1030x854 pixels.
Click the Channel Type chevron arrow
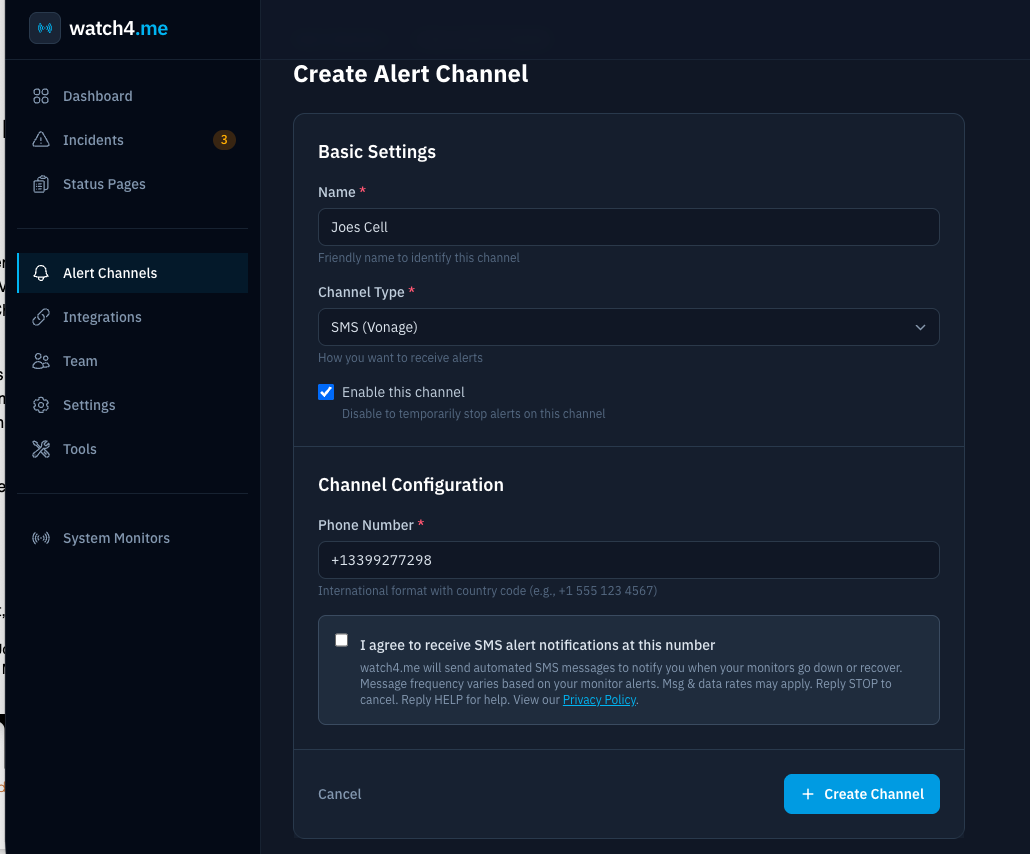coord(920,327)
